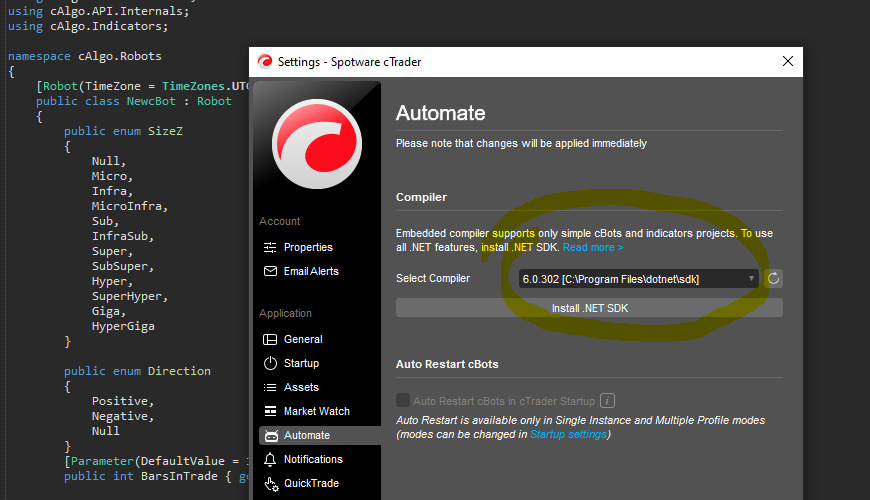Select the QuickTrade hand icon

tap(271, 484)
